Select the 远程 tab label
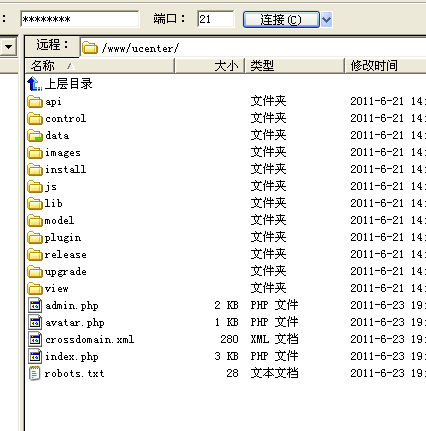Screen dimensions: 426x431 52,45
